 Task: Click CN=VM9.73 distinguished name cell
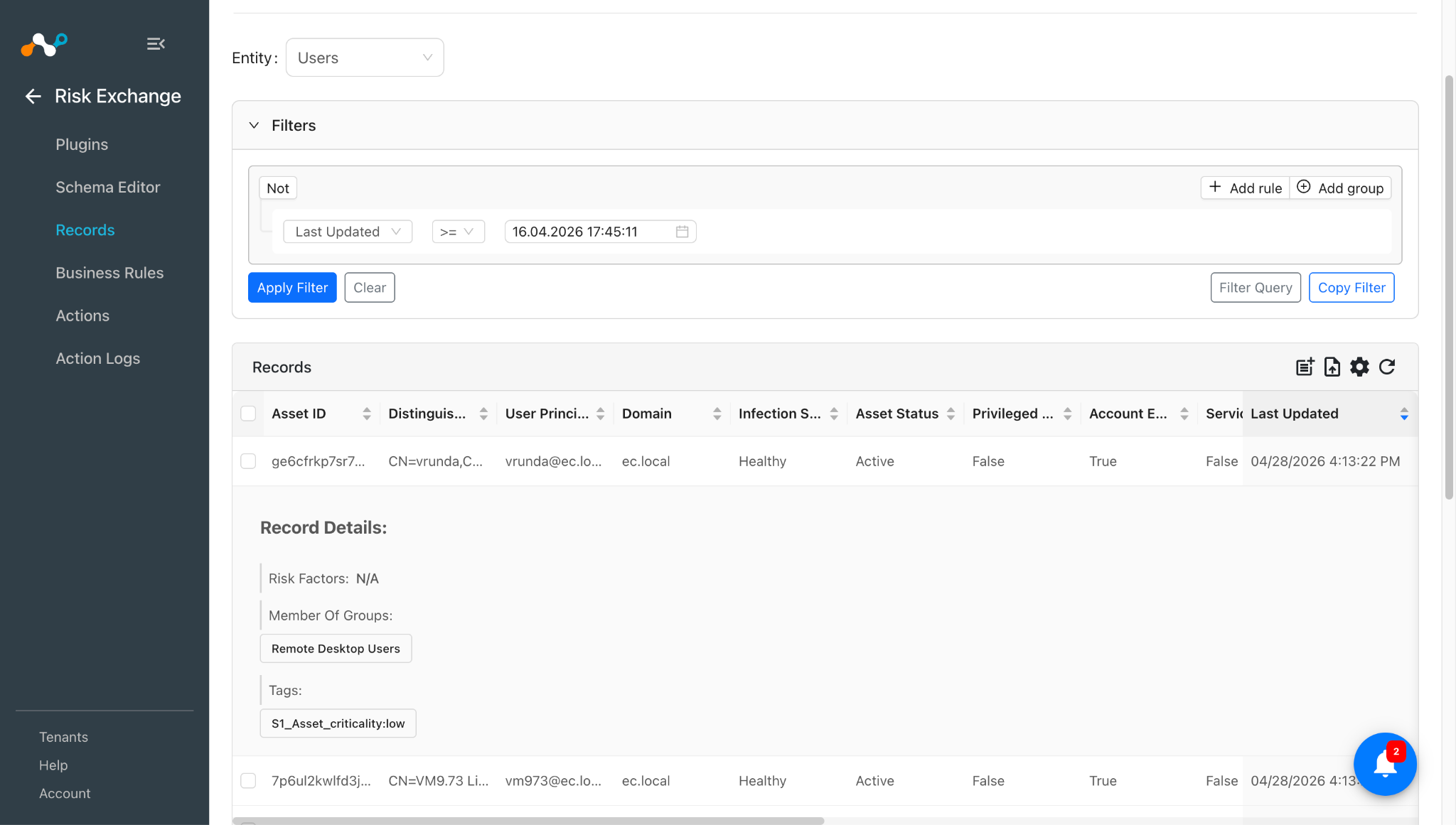coord(438,781)
